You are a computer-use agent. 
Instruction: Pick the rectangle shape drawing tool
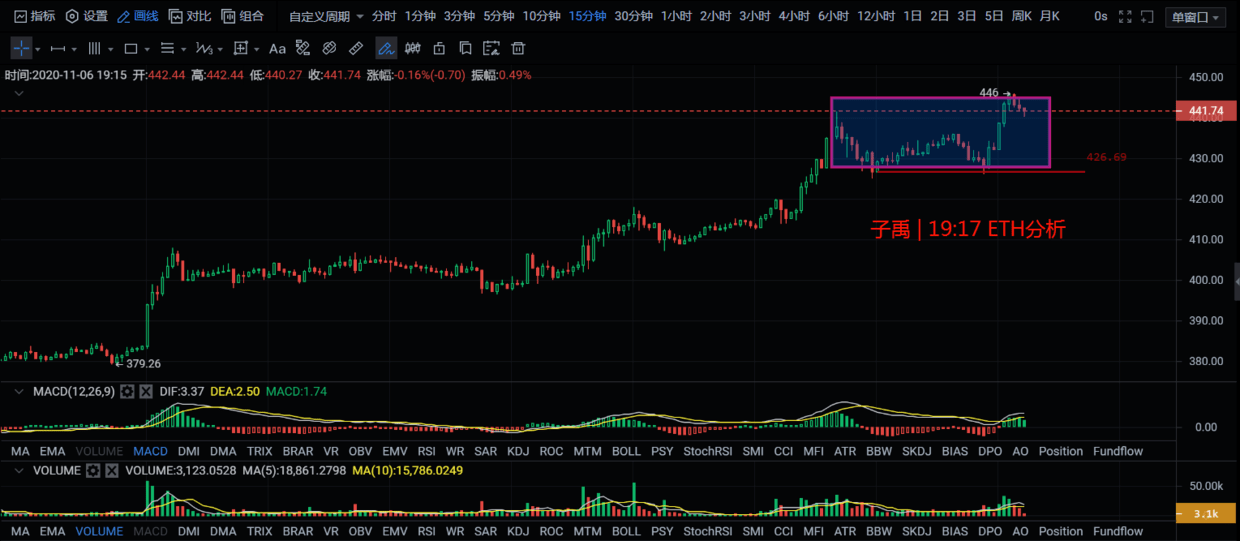[130, 48]
